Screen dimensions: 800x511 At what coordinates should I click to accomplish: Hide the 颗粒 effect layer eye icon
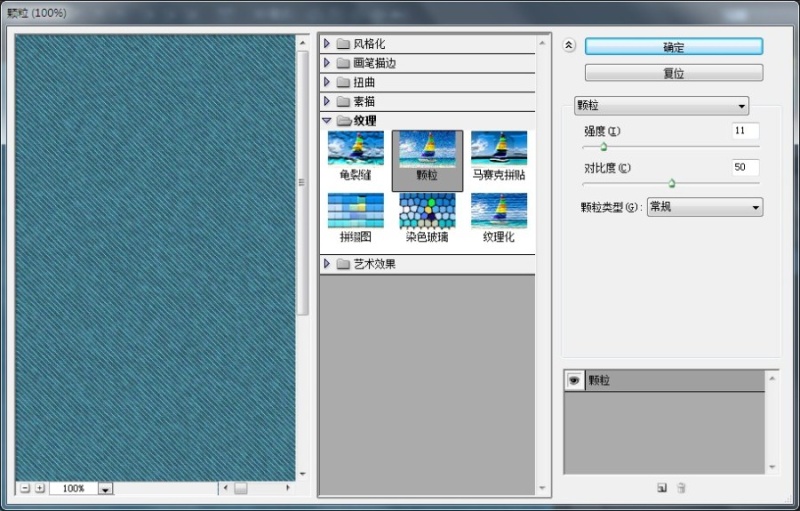(x=574, y=380)
